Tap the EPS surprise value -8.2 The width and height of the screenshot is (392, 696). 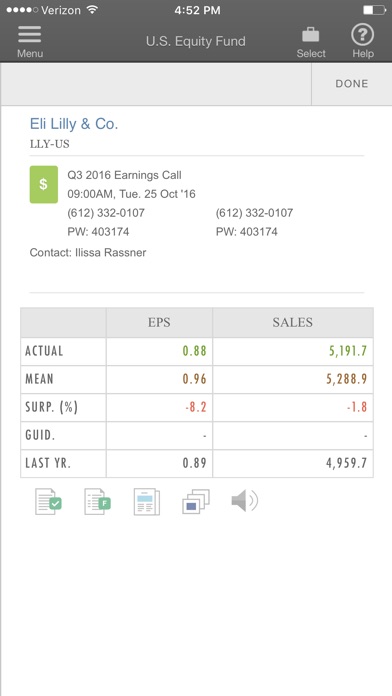click(x=196, y=407)
